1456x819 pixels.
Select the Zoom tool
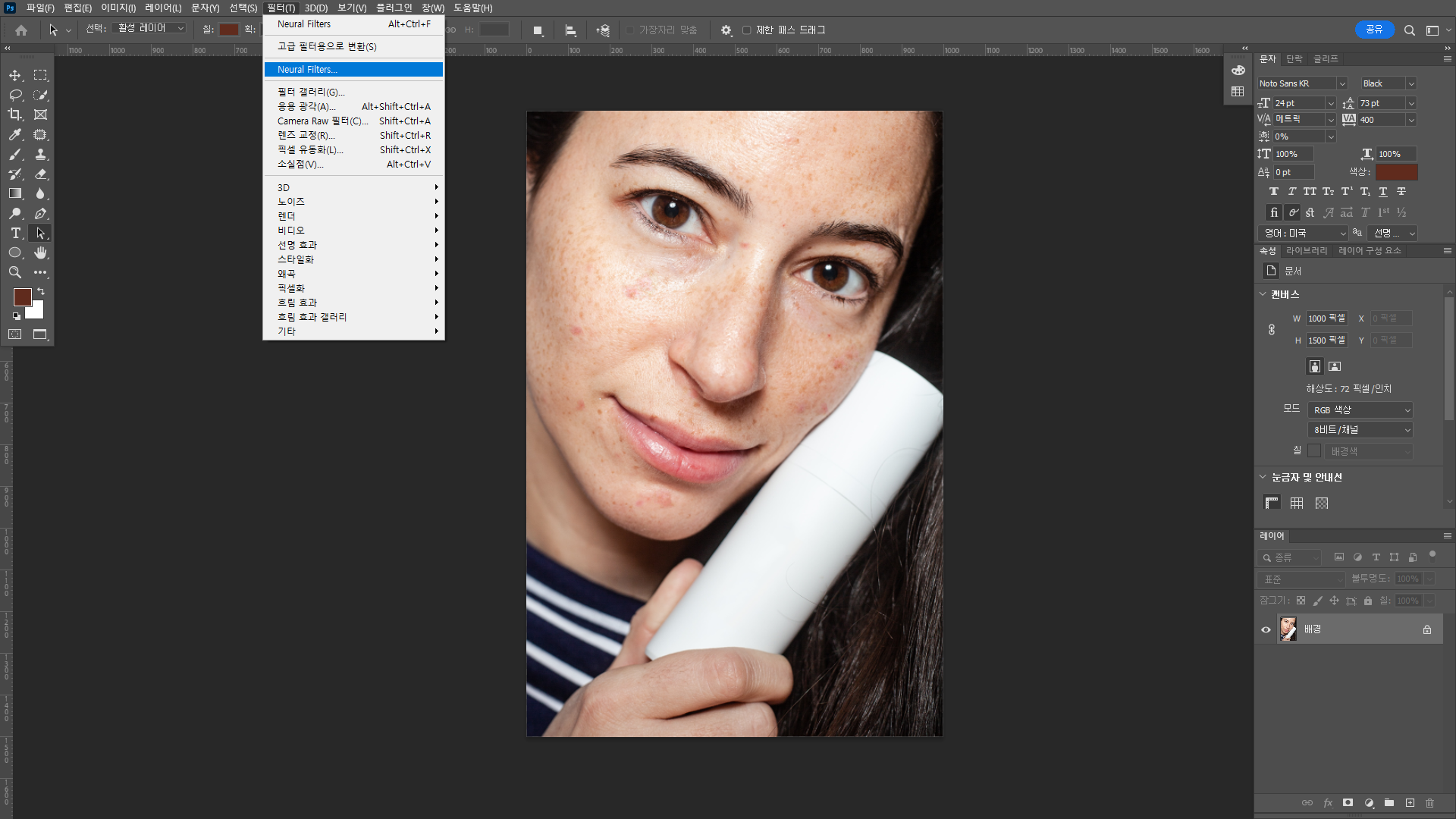[x=15, y=272]
